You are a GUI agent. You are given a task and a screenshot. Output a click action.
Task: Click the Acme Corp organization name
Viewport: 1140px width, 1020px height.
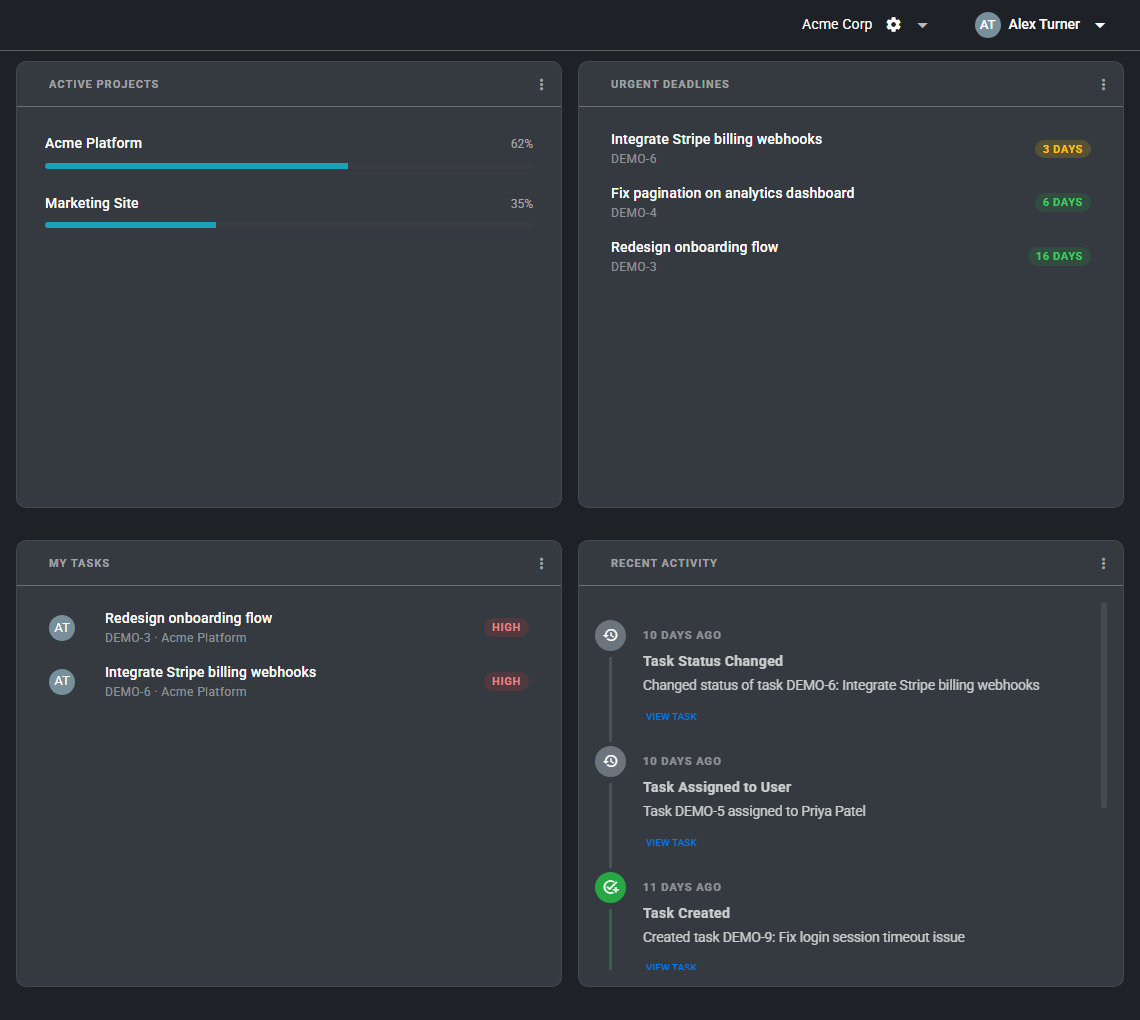pos(837,25)
